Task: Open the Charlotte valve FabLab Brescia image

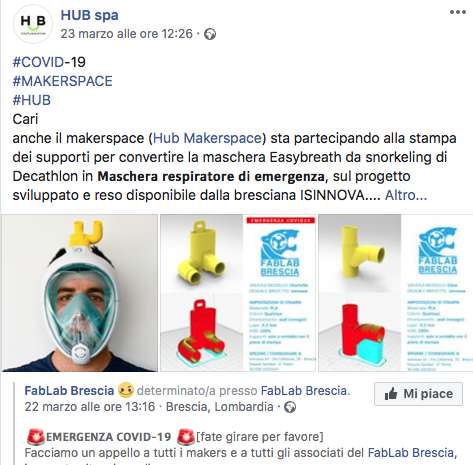Action: 238,293
